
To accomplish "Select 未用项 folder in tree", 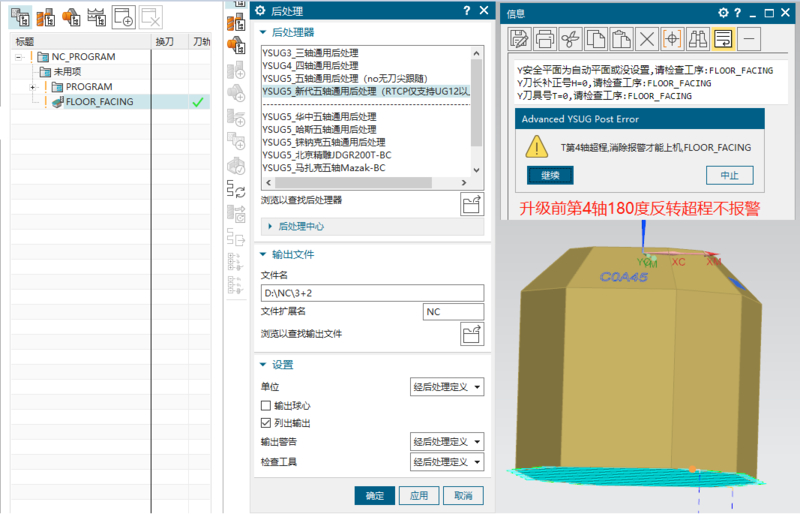I will 67,72.
